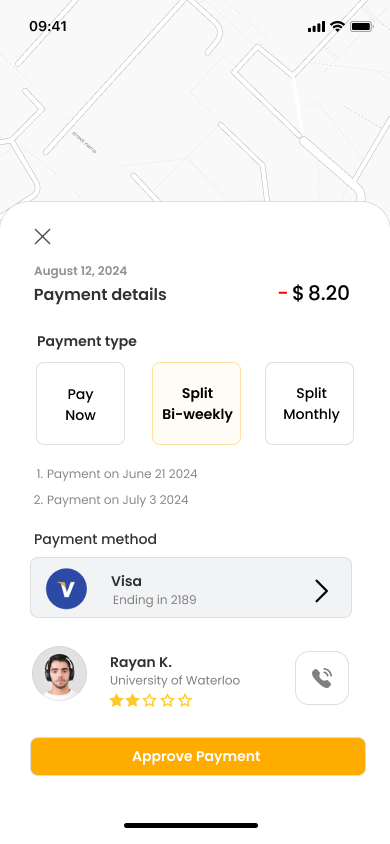Tap the Visa logo icon
This screenshot has height=844, width=390.
(x=66, y=588)
